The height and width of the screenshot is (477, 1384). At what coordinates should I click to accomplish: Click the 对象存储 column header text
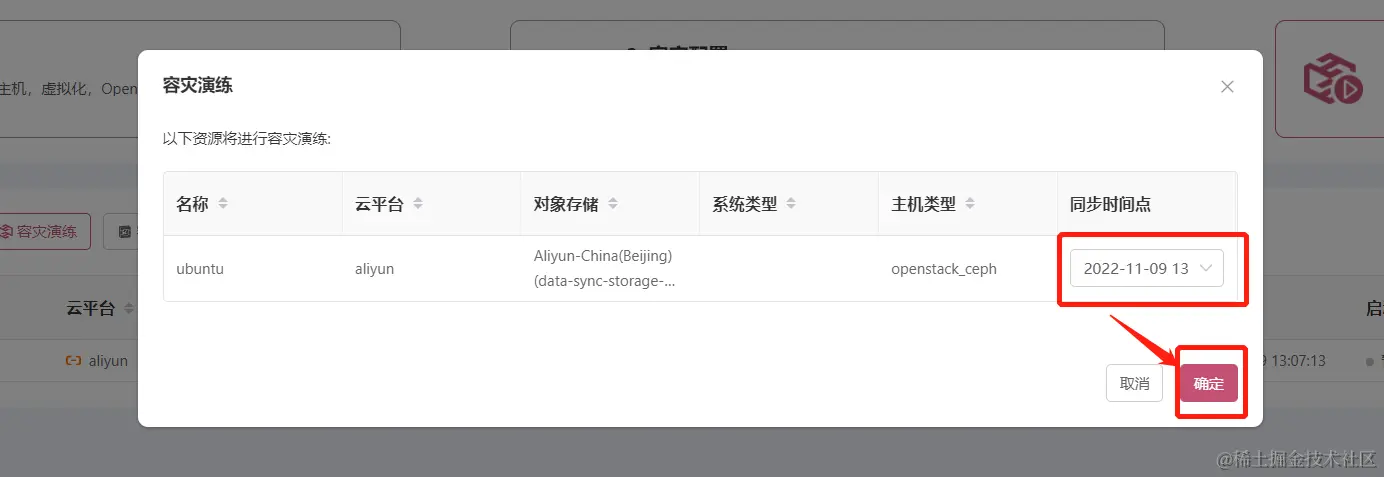pyautogui.click(x=566, y=204)
